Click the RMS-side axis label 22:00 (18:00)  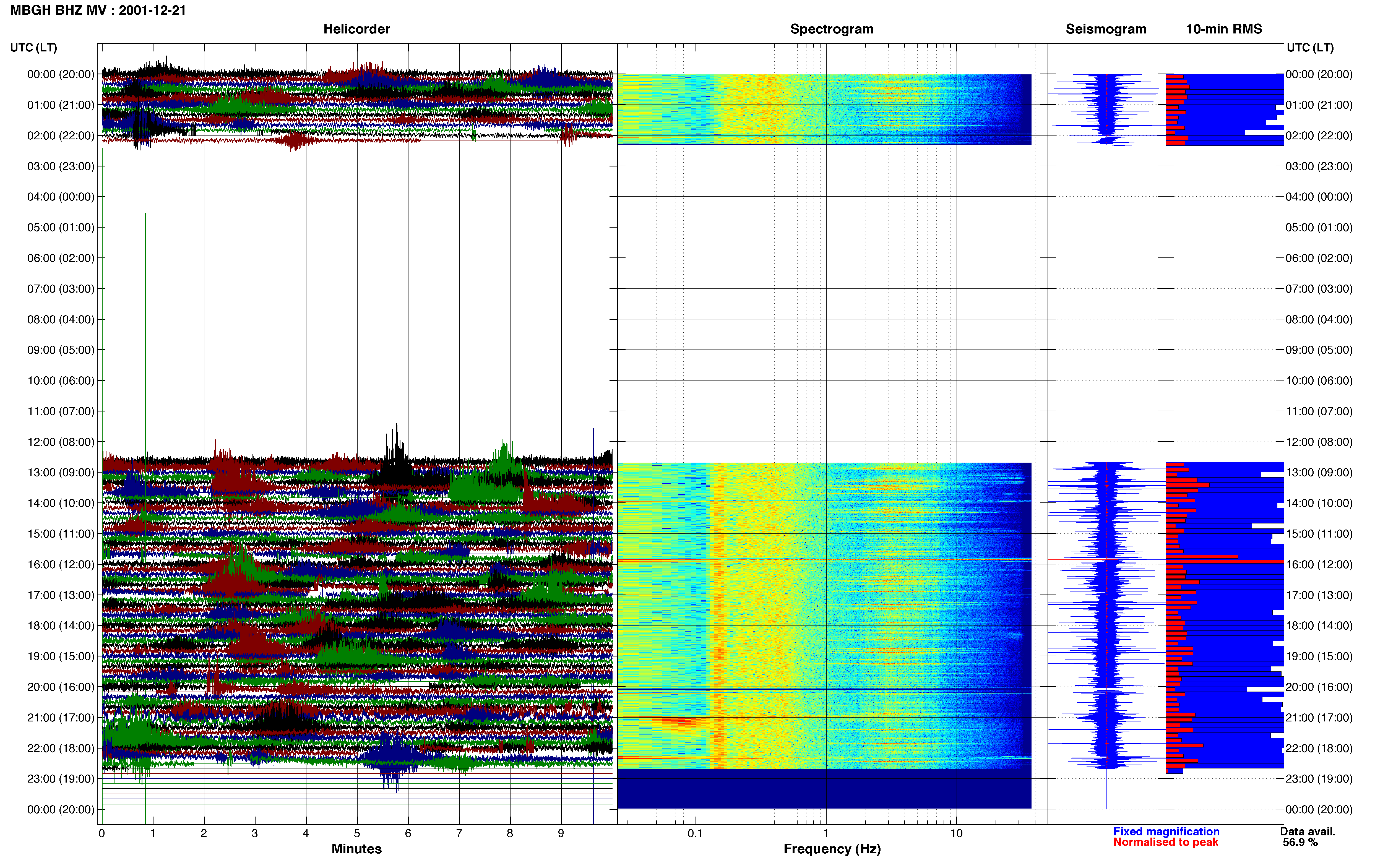point(1319,749)
